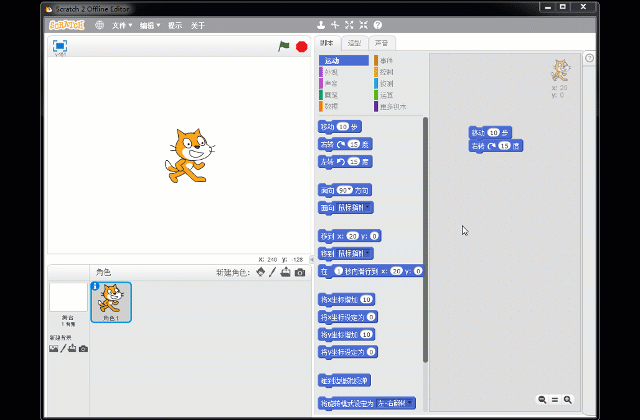The image size is (640, 420).
Task: Open 鼠标指针 dropdown in the 面向 block
Action: click(368, 207)
